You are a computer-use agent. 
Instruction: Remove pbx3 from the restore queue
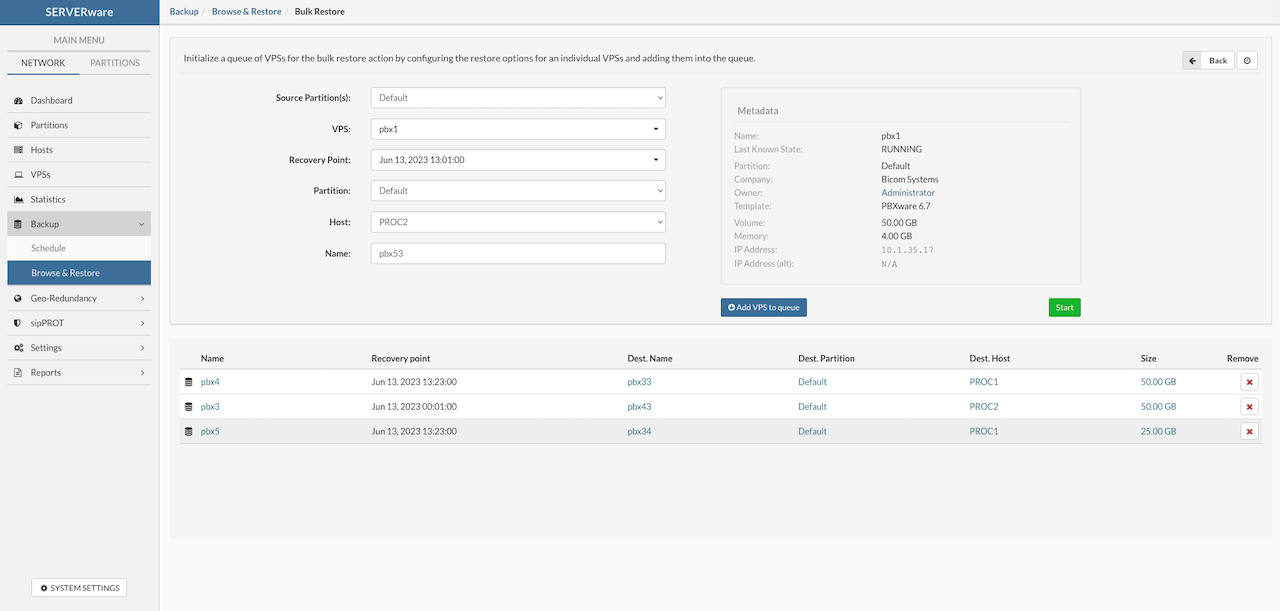click(1249, 407)
